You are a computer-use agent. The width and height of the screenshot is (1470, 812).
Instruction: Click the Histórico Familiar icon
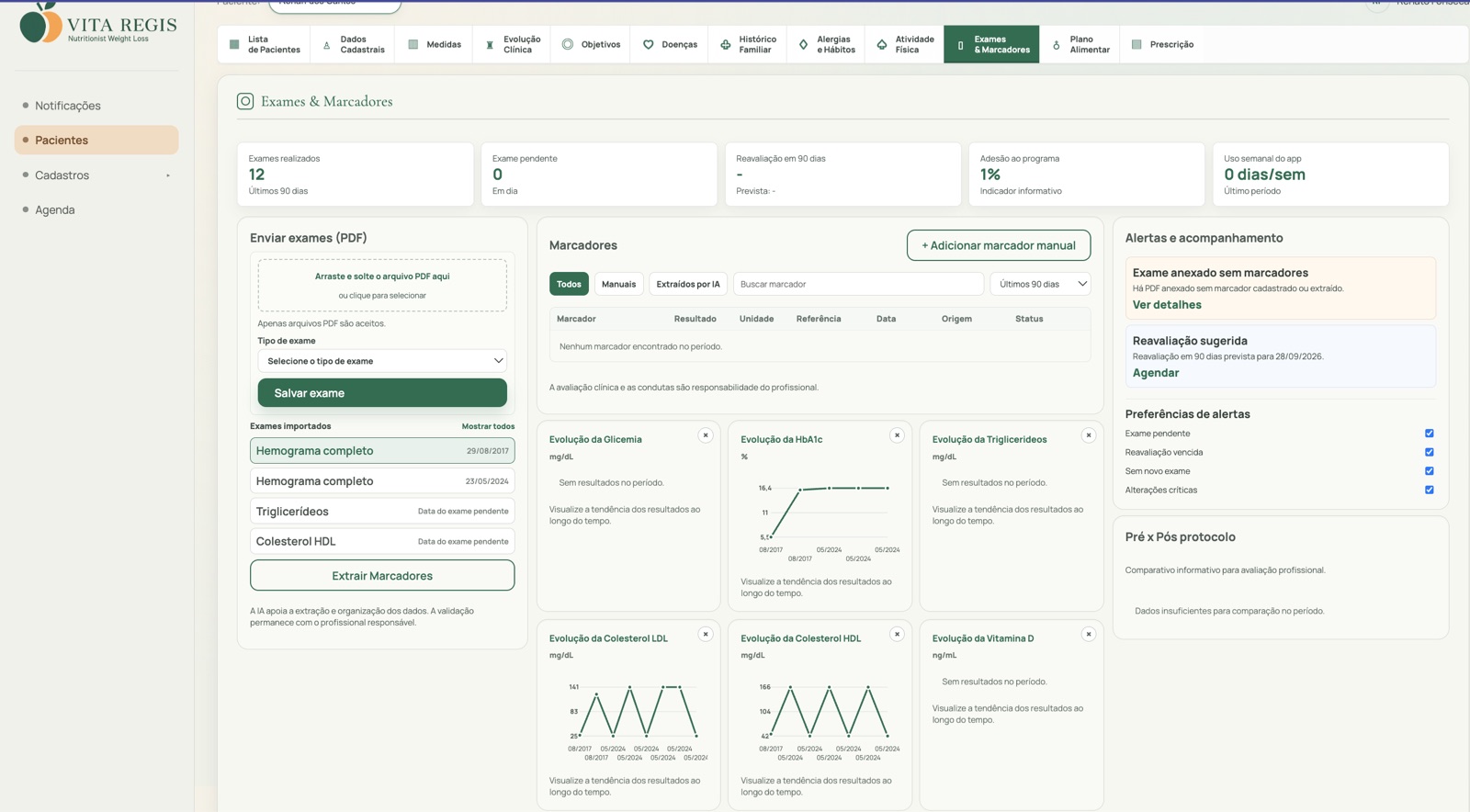726,44
